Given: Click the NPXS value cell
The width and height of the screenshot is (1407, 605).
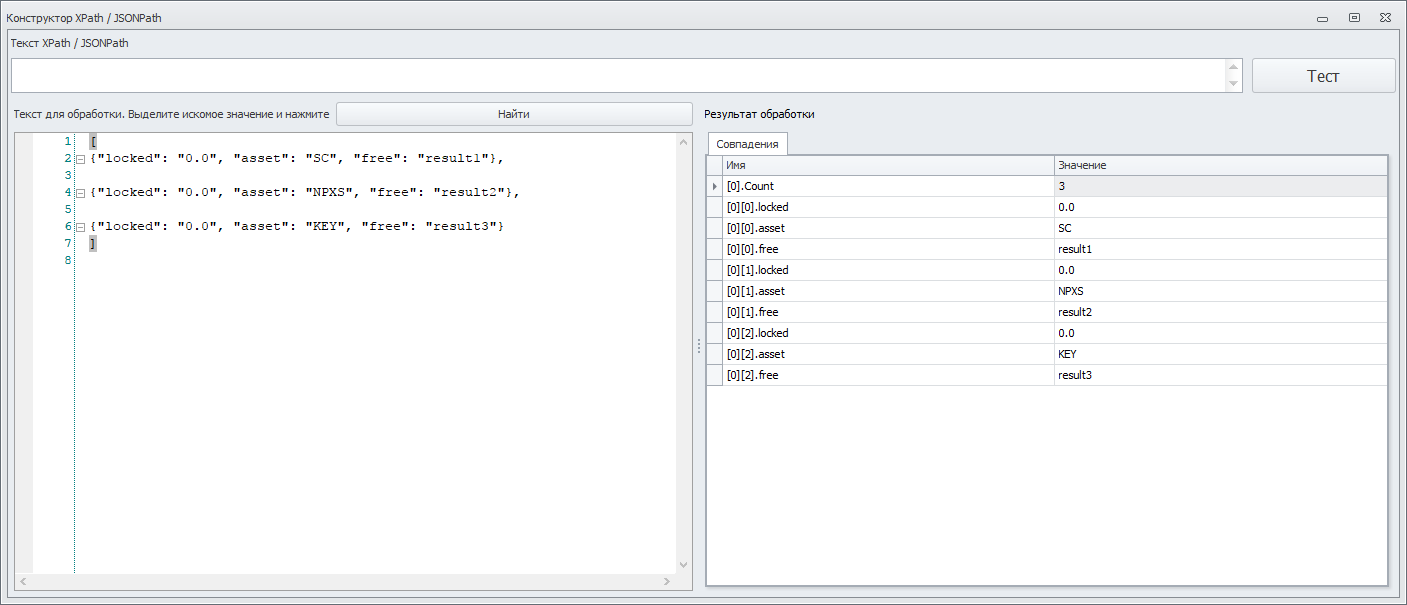Looking at the screenshot, I should [x=1220, y=291].
